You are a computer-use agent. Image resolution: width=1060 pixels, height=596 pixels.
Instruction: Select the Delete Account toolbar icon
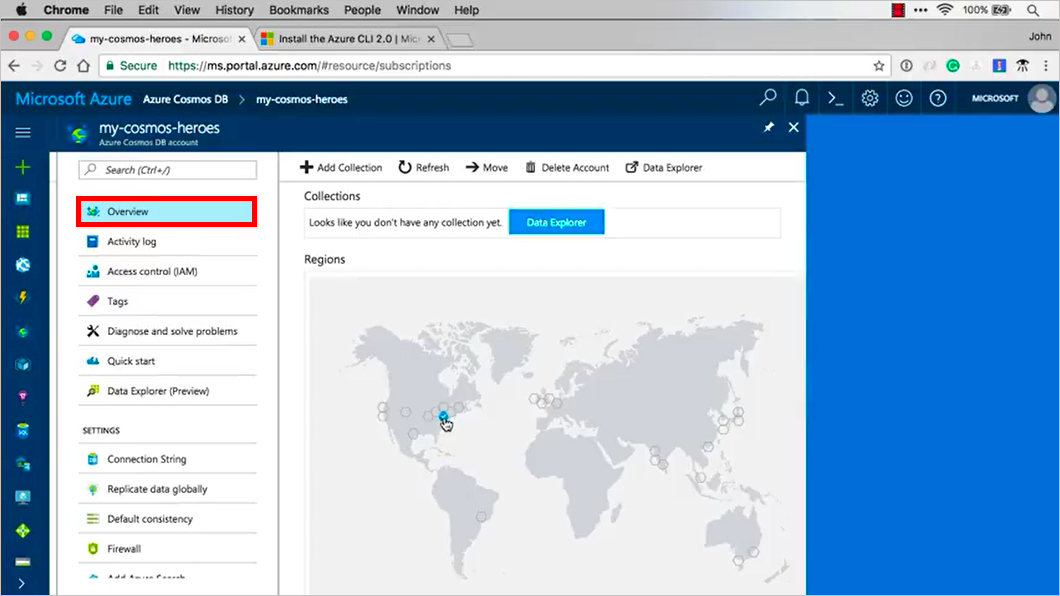[x=529, y=167]
